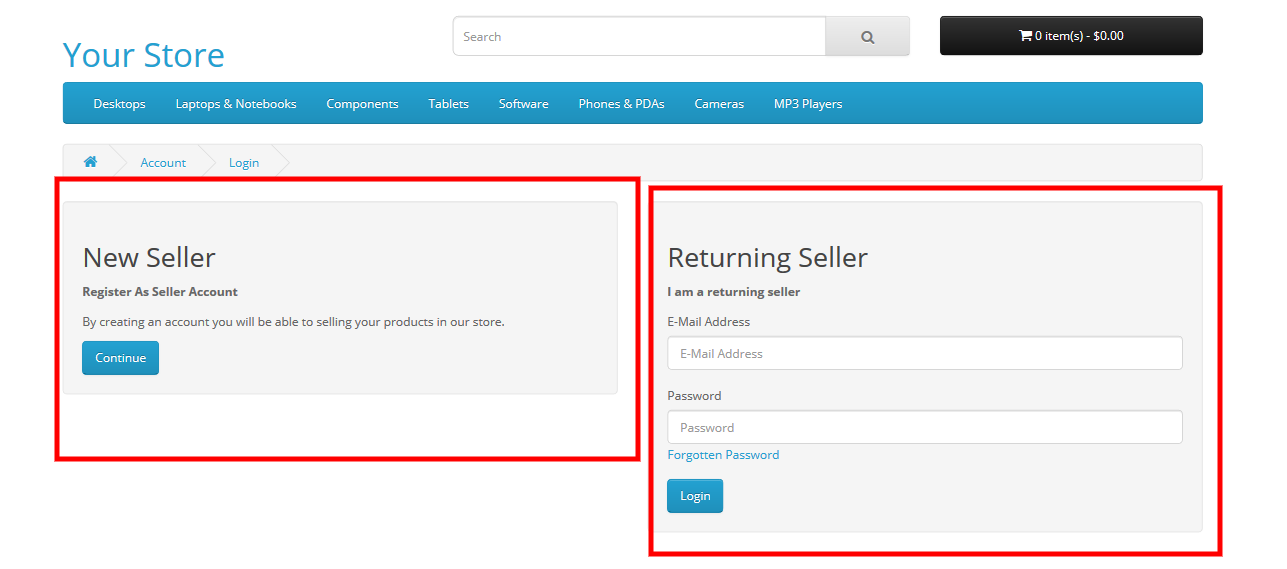Go to Account breadcrumb link
The height and width of the screenshot is (569, 1287).
[163, 163]
